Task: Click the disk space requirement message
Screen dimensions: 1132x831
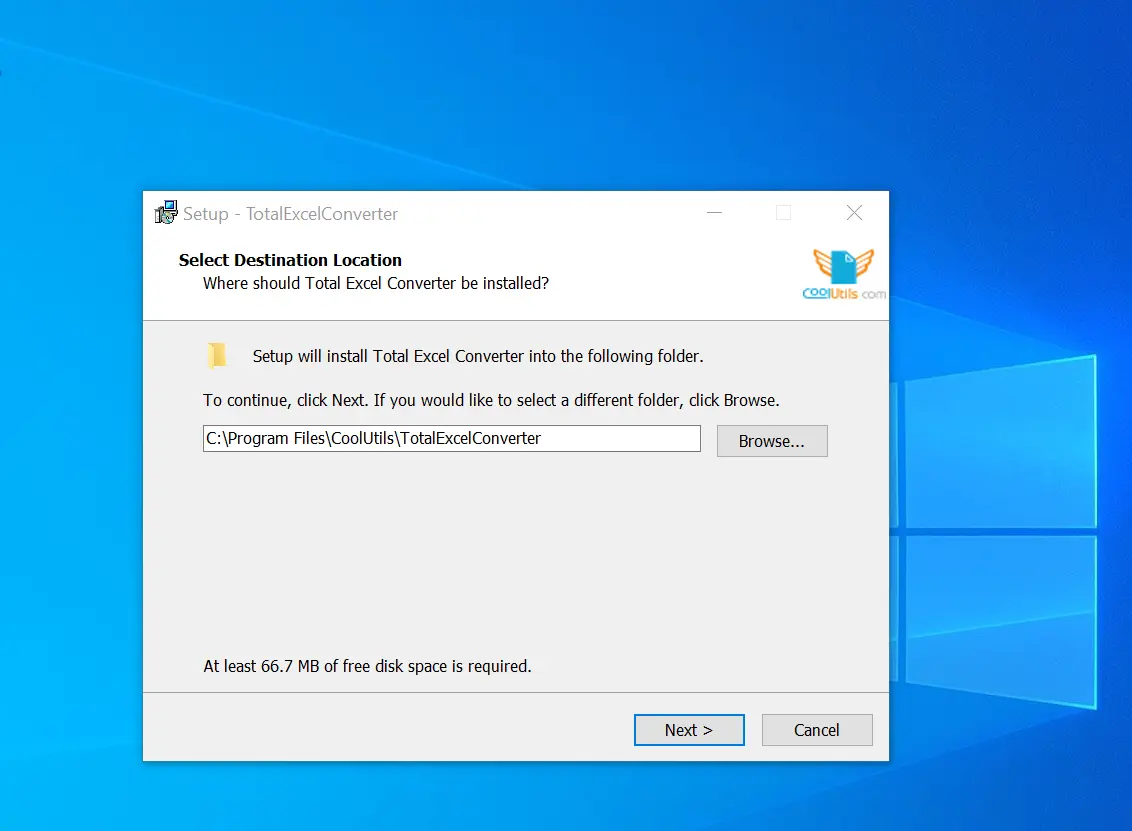Action: pos(366,665)
